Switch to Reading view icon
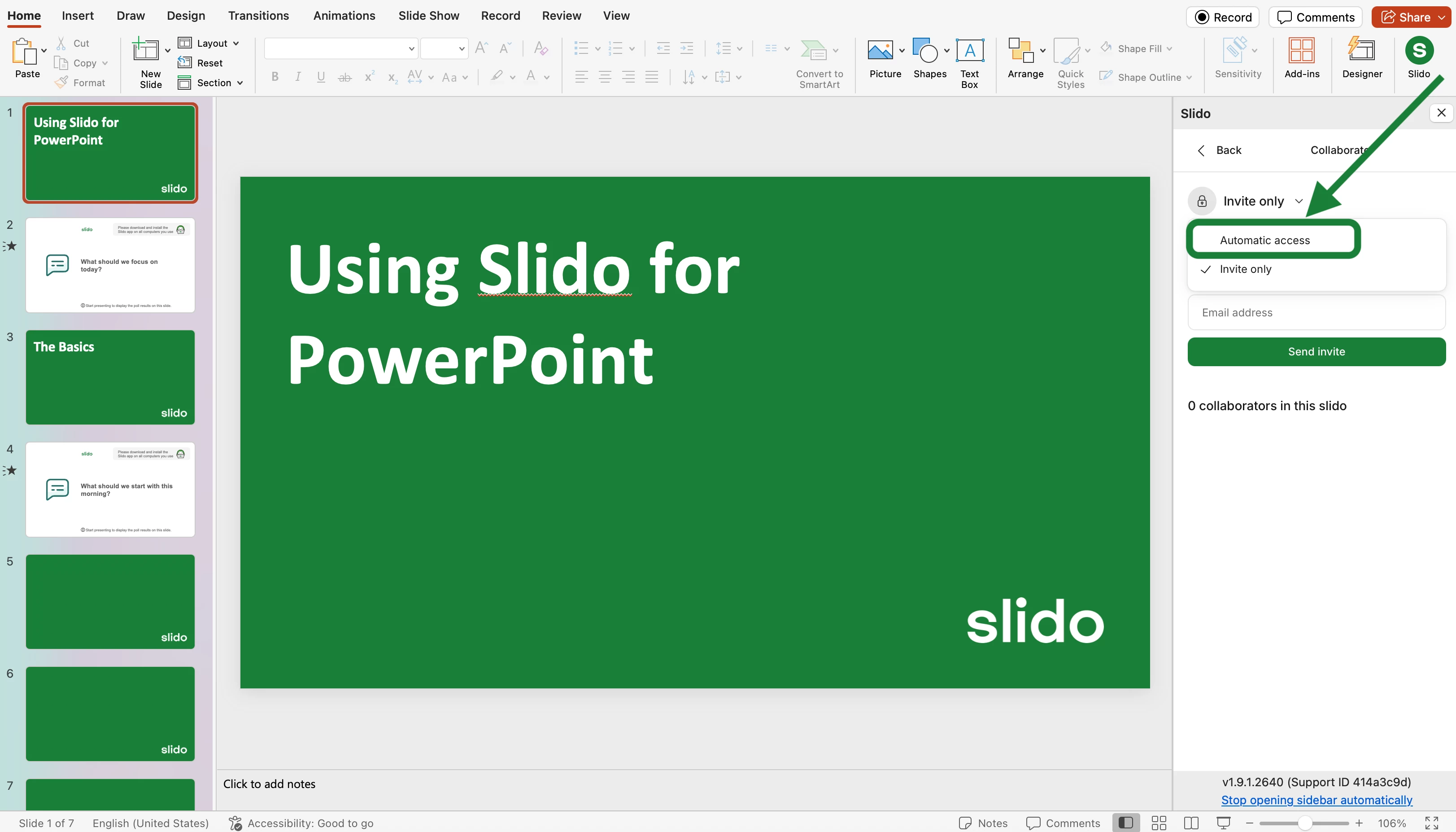This screenshot has height=832, width=1456. click(1191, 823)
